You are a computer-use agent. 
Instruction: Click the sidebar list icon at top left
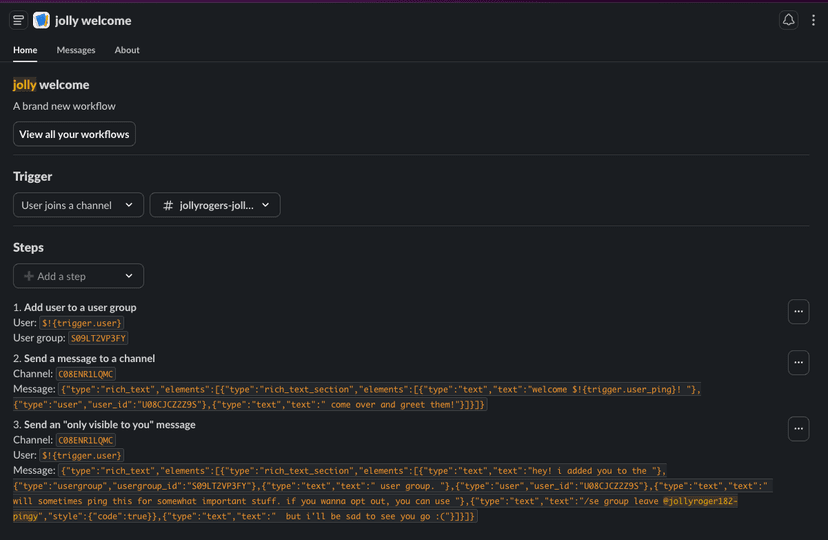point(18,20)
